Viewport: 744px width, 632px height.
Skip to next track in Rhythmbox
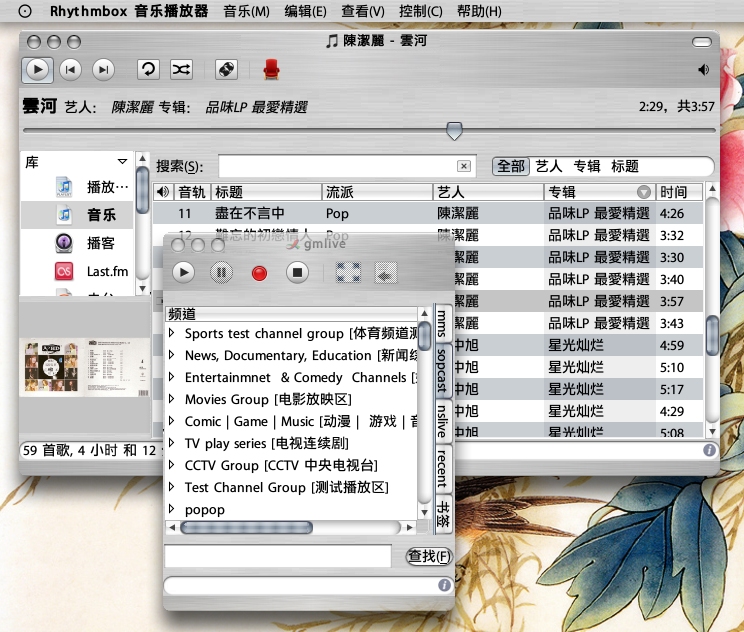pos(103,70)
